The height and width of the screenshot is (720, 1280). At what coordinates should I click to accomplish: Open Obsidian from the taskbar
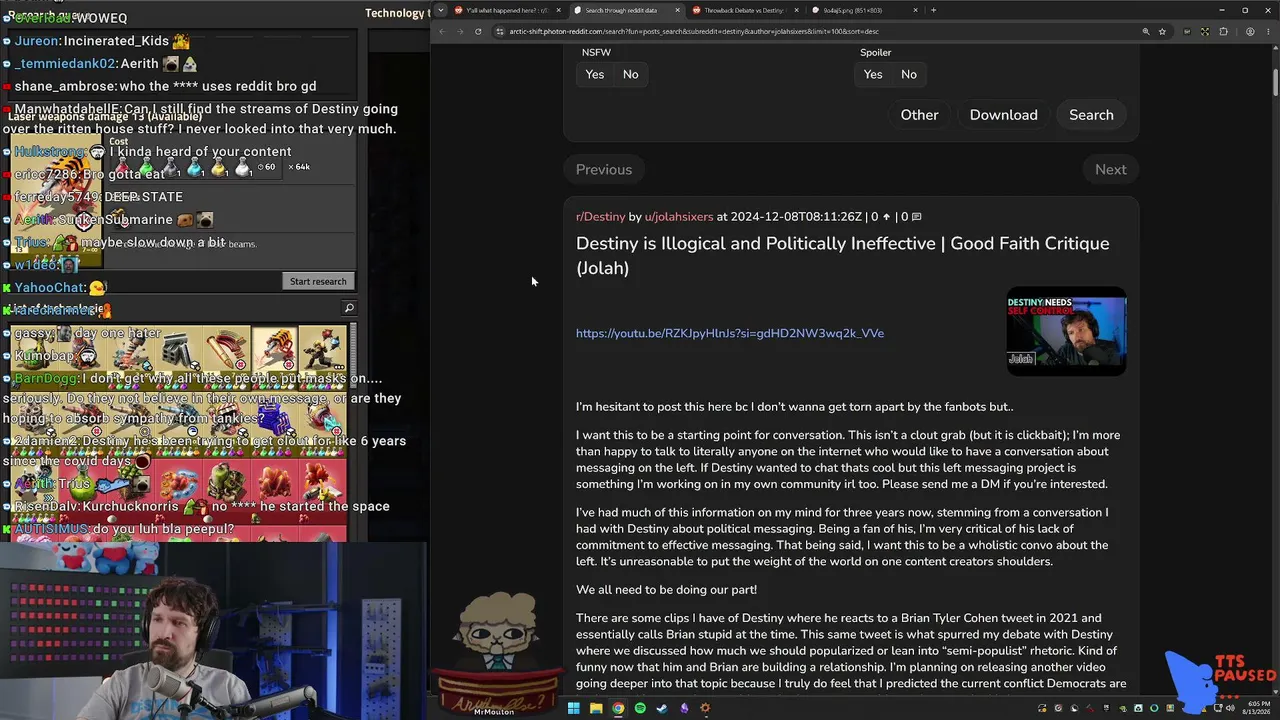tap(684, 708)
